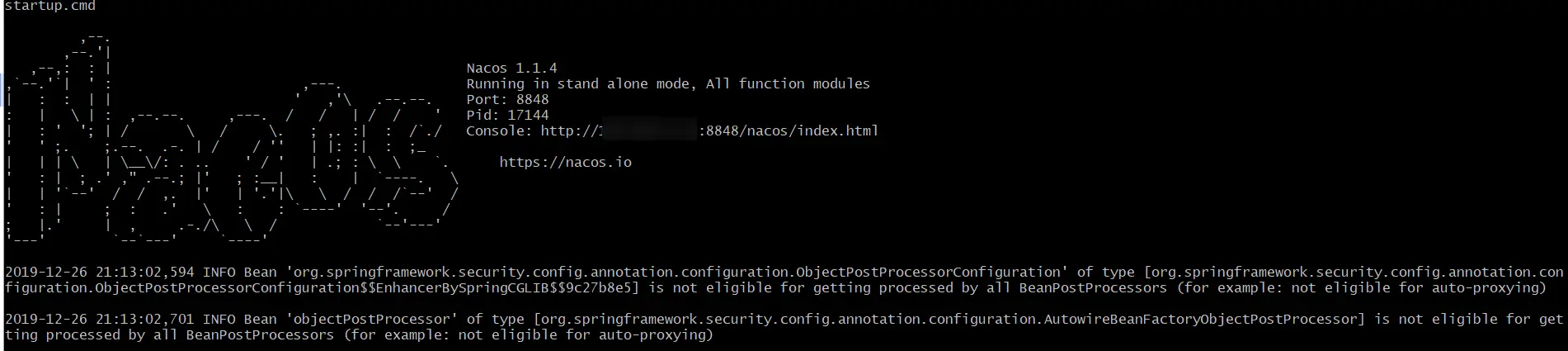The image size is (1568, 351).
Task: Click the 'Console:' label
Action: tap(499, 130)
